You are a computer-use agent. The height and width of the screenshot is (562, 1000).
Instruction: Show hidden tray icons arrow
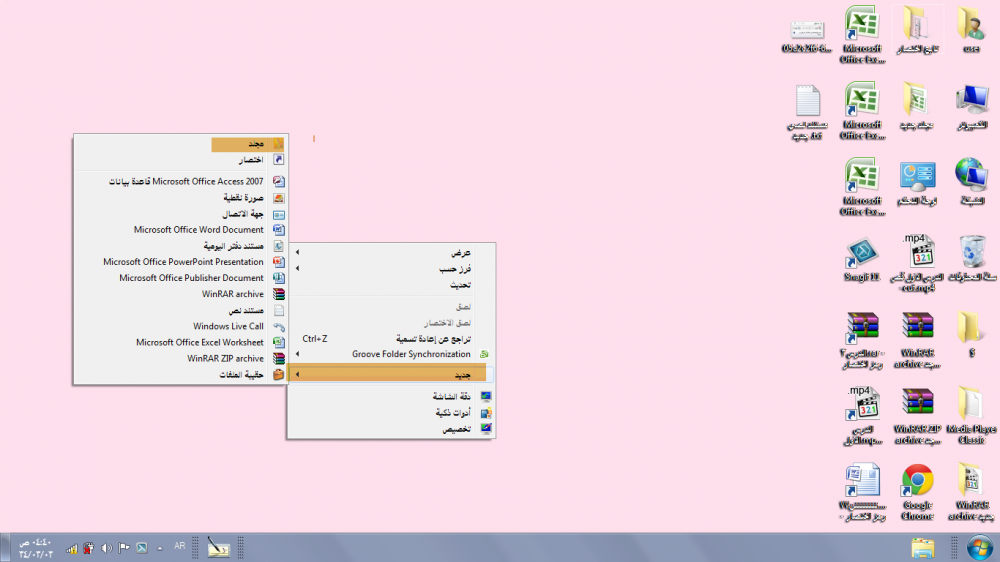pos(159,548)
